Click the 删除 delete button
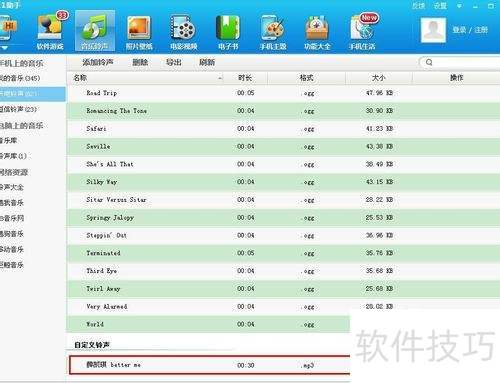Screen dimensions: 500x383 140,62
